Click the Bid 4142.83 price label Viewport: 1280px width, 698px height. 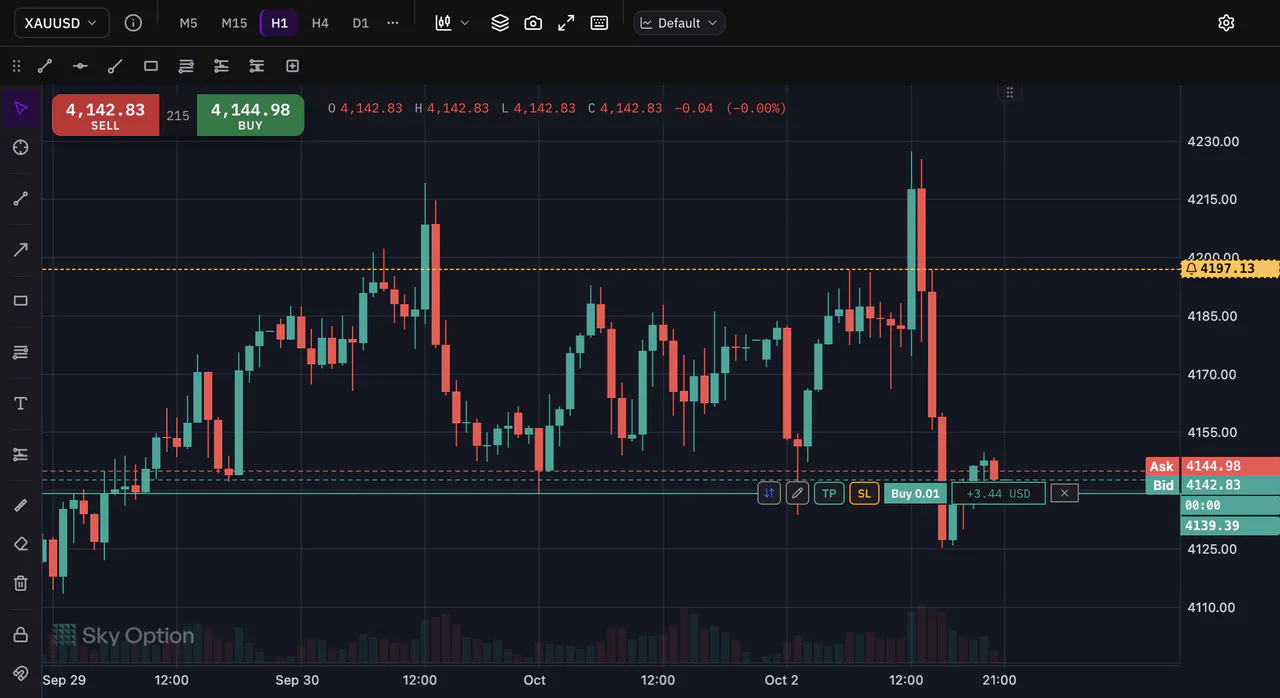pyautogui.click(x=1213, y=485)
